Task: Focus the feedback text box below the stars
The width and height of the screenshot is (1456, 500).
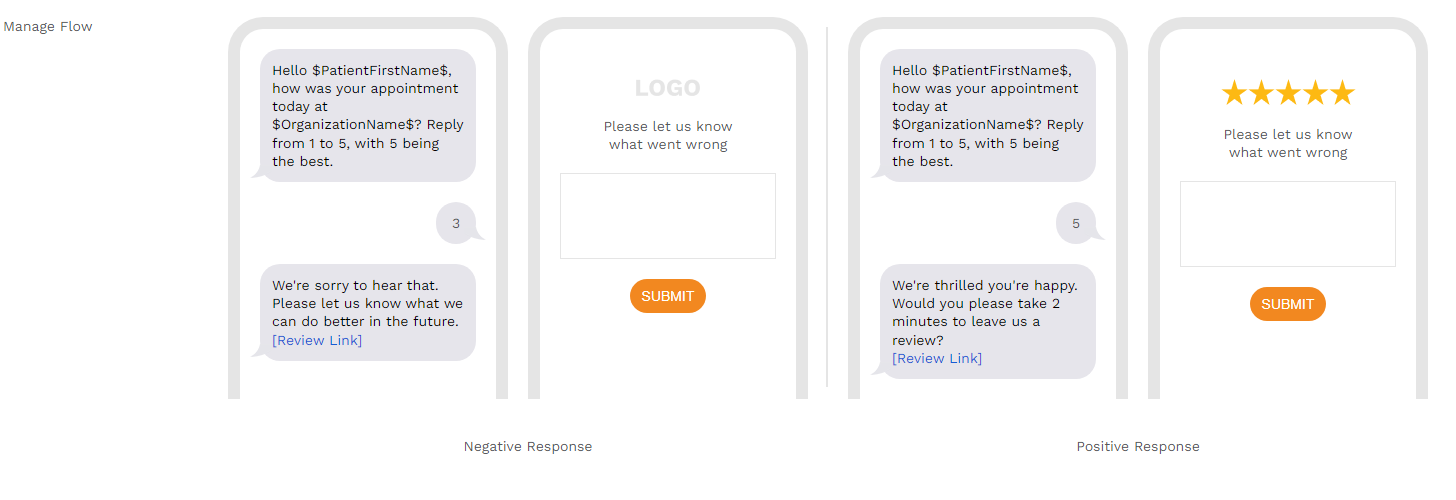Action: pyautogui.click(x=1288, y=224)
